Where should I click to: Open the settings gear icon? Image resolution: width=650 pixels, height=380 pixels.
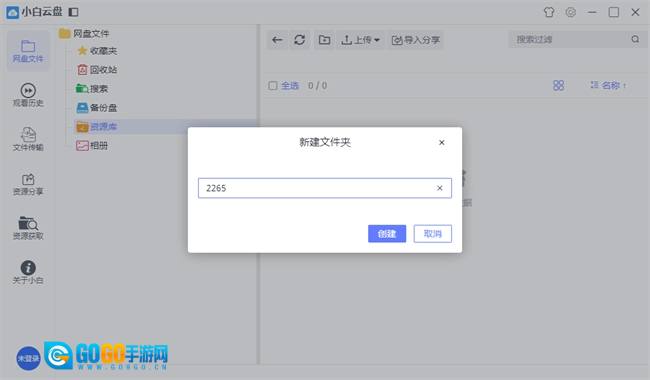click(570, 12)
